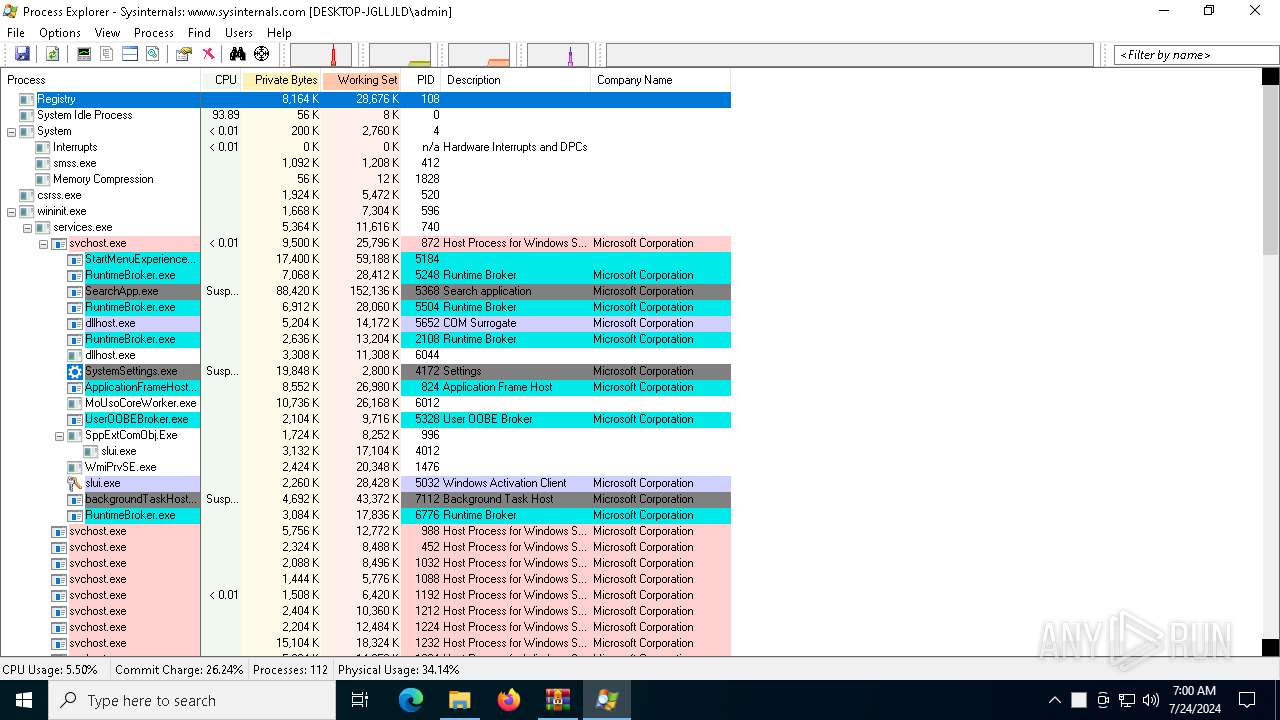Select the WmiPrvSE.exe process
Screen dimensions: 1280x720
pos(366,467)
